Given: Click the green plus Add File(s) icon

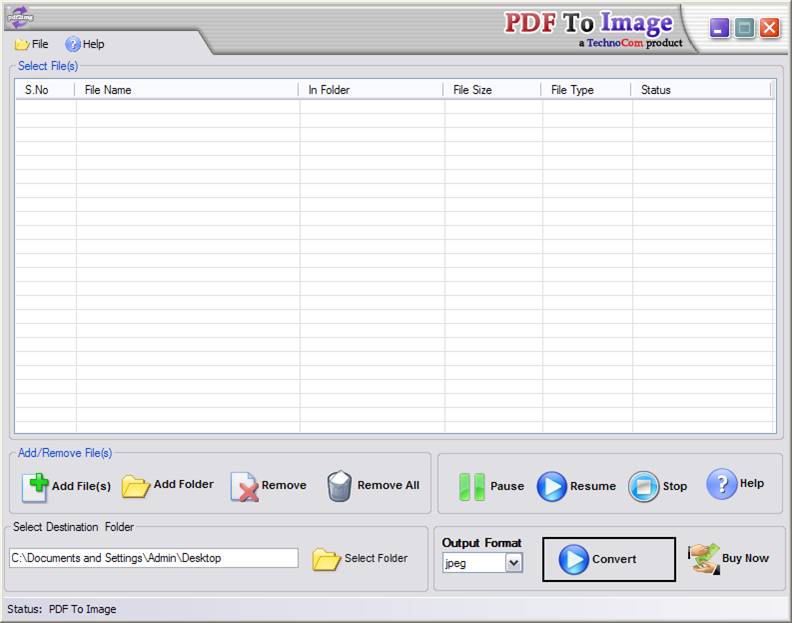Looking at the screenshot, I should [35, 487].
